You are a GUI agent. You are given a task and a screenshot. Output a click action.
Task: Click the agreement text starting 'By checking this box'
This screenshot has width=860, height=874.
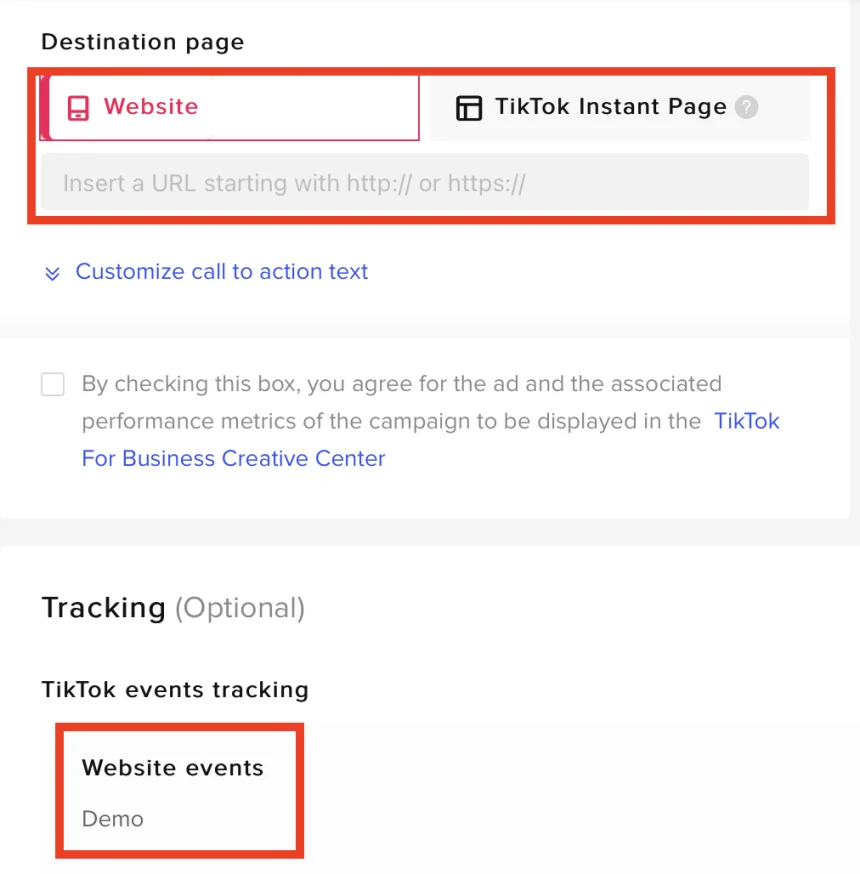pos(401,385)
